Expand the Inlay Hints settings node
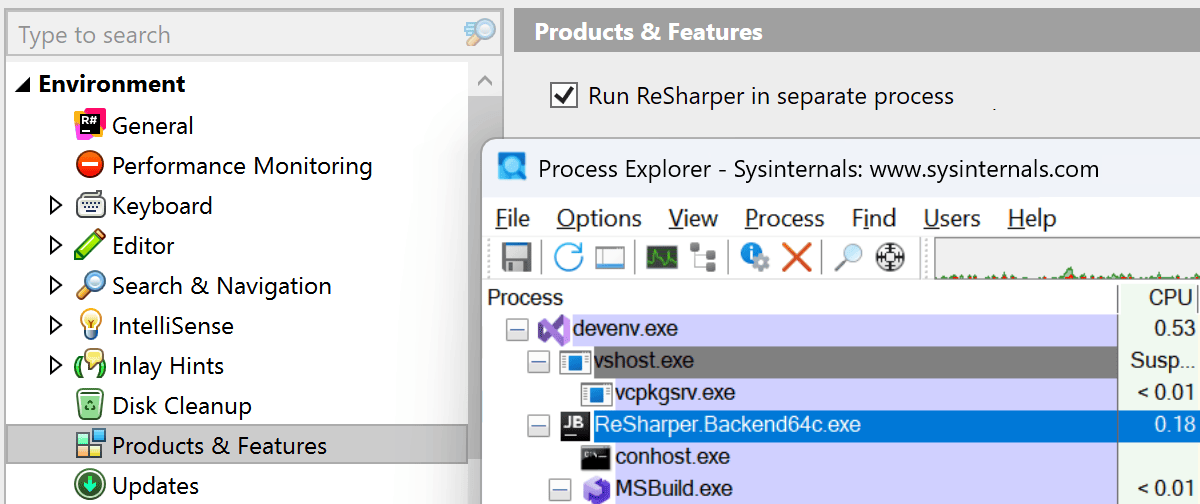This screenshot has height=504, width=1200. [x=56, y=366]
